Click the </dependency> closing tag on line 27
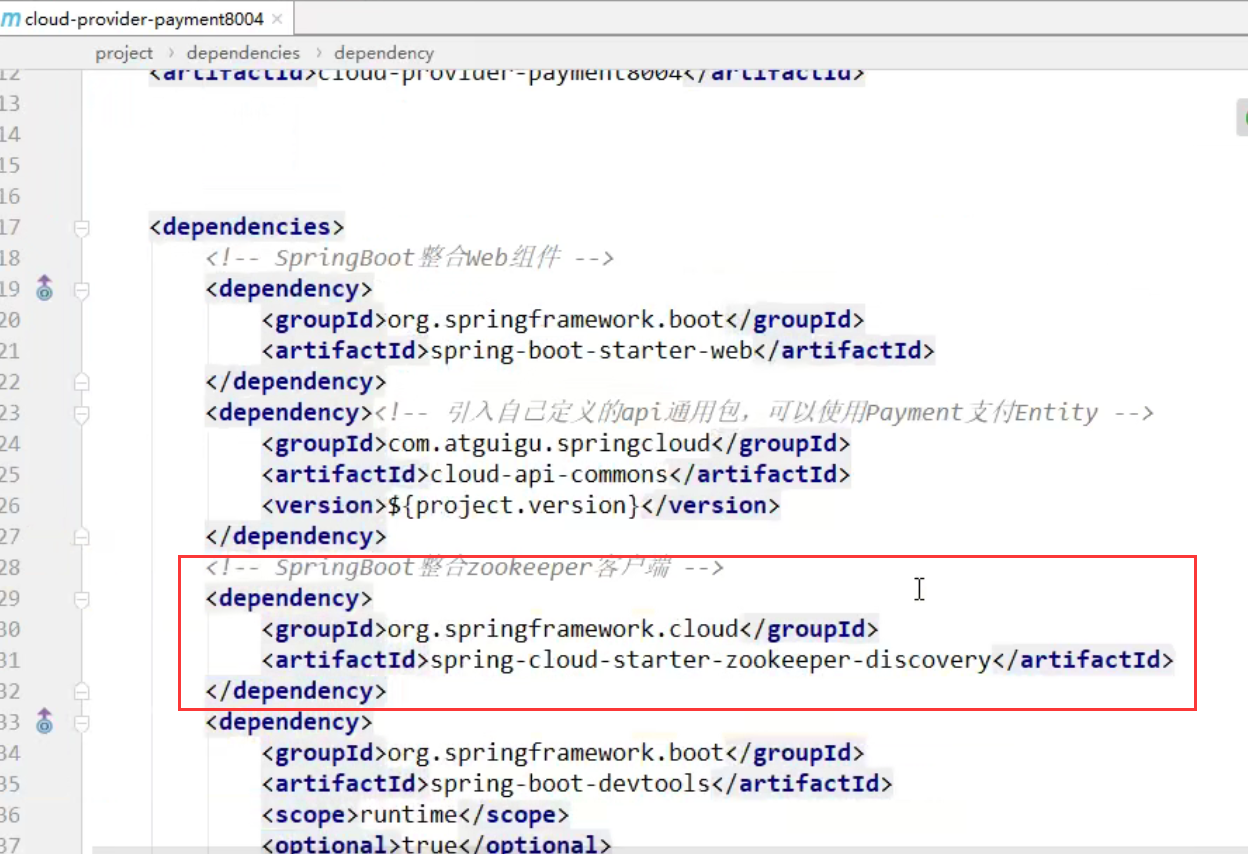 [x=296, y=537]
